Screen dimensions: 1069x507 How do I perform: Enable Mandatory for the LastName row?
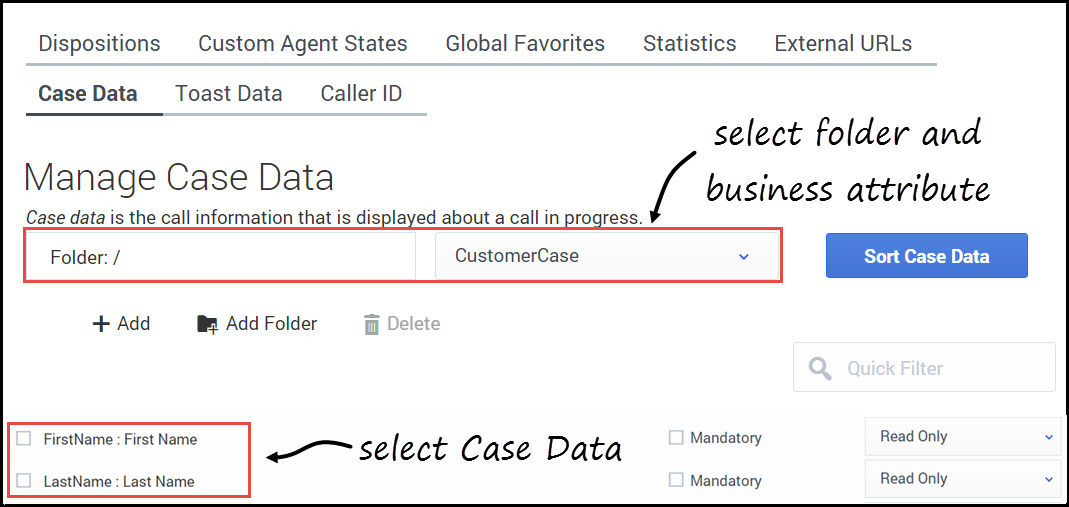point(676,480)
